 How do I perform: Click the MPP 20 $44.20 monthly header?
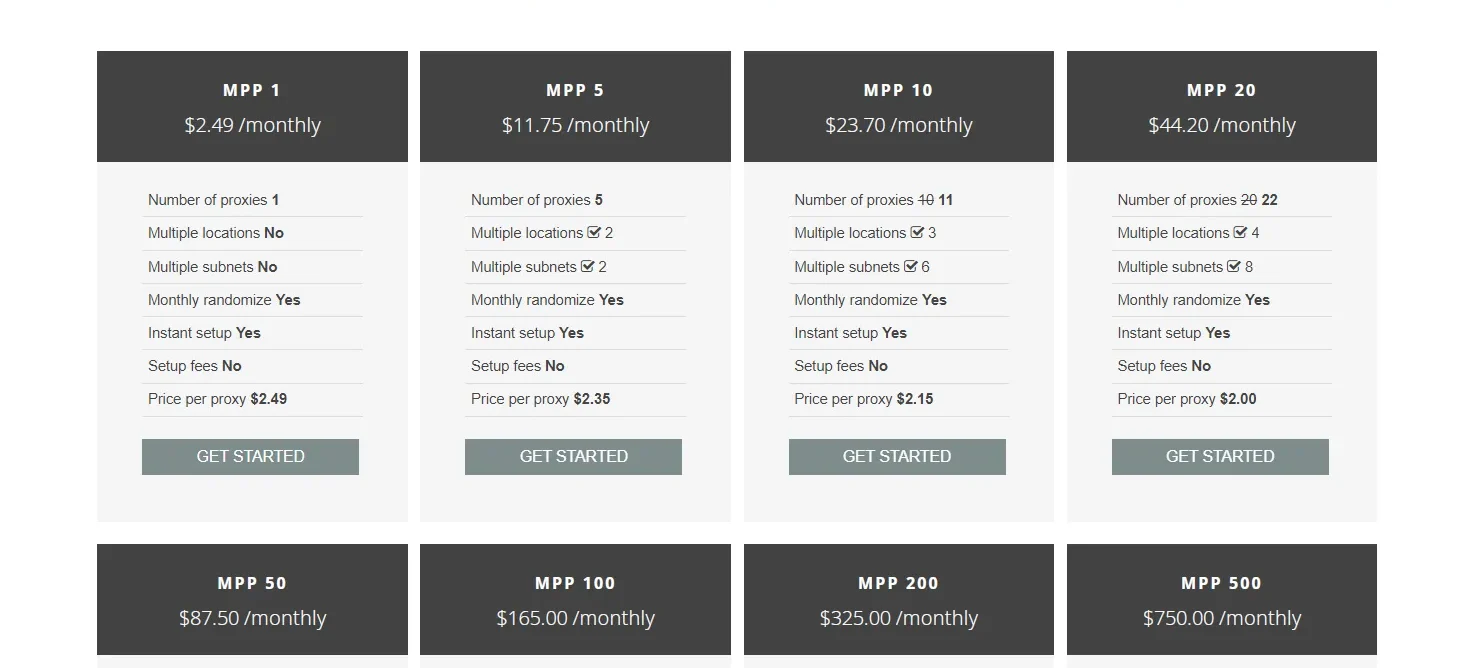(1221, 107)
